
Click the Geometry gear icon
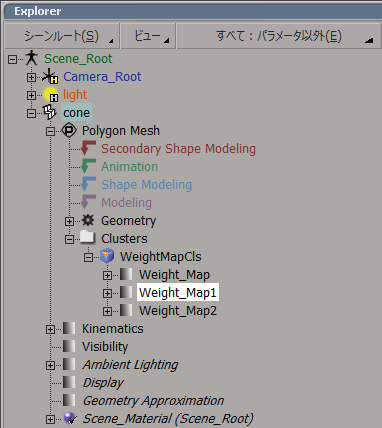88,220
